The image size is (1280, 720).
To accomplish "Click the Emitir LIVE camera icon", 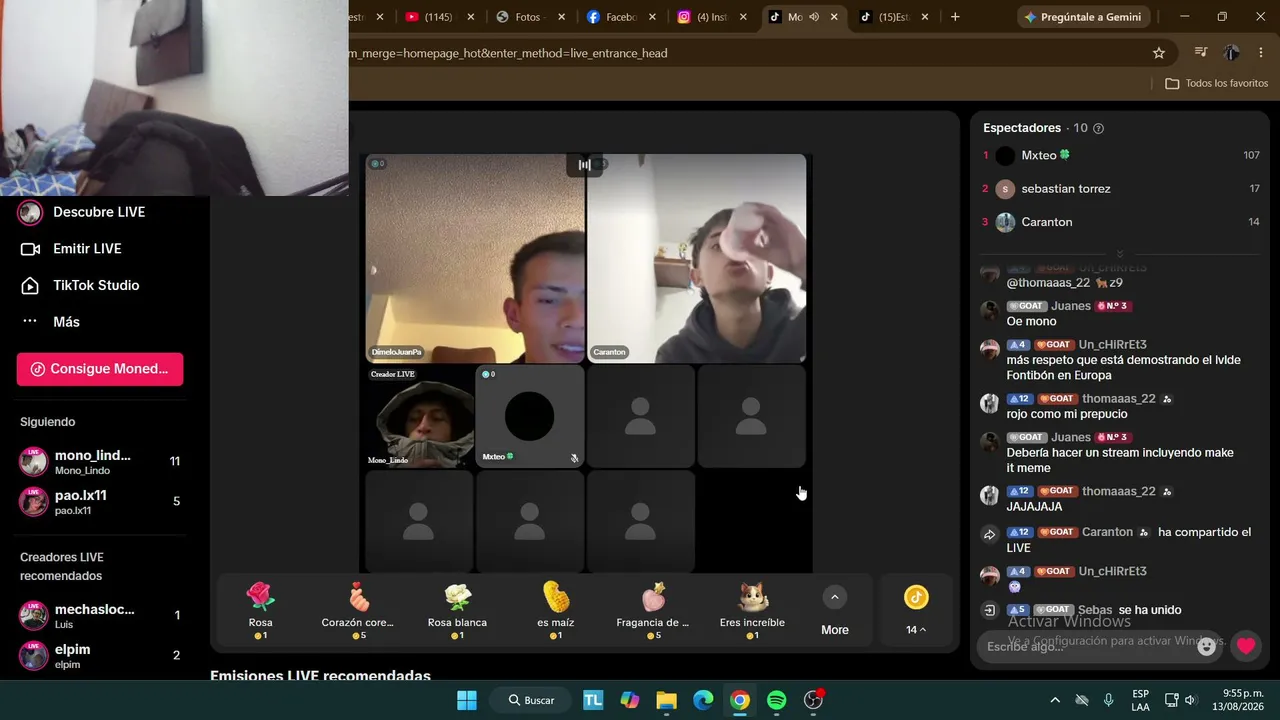I will (x=30, y=249).
